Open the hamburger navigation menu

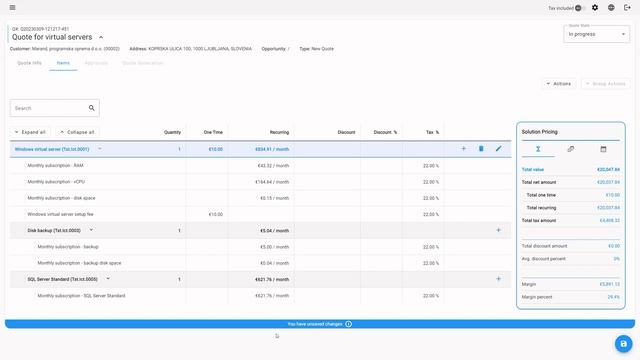coord(12,7)
